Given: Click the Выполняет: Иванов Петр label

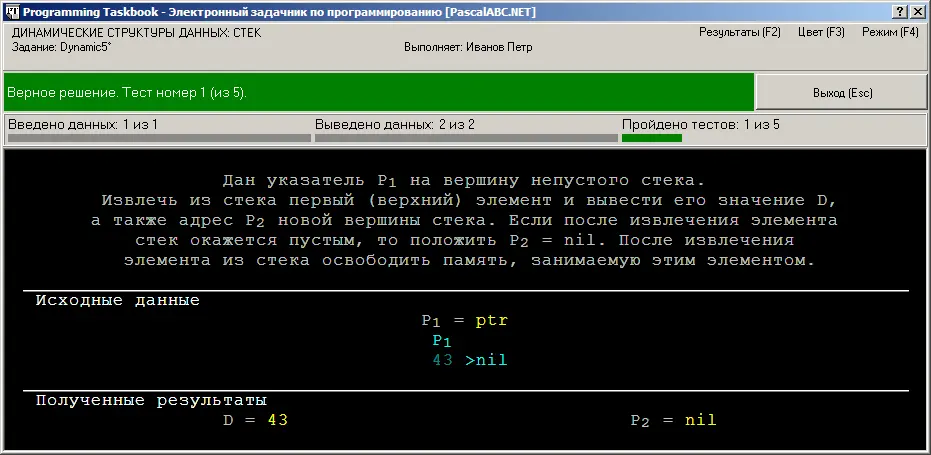Looking at the screenshot, I should pyautogui.click(x=467, y=47).
